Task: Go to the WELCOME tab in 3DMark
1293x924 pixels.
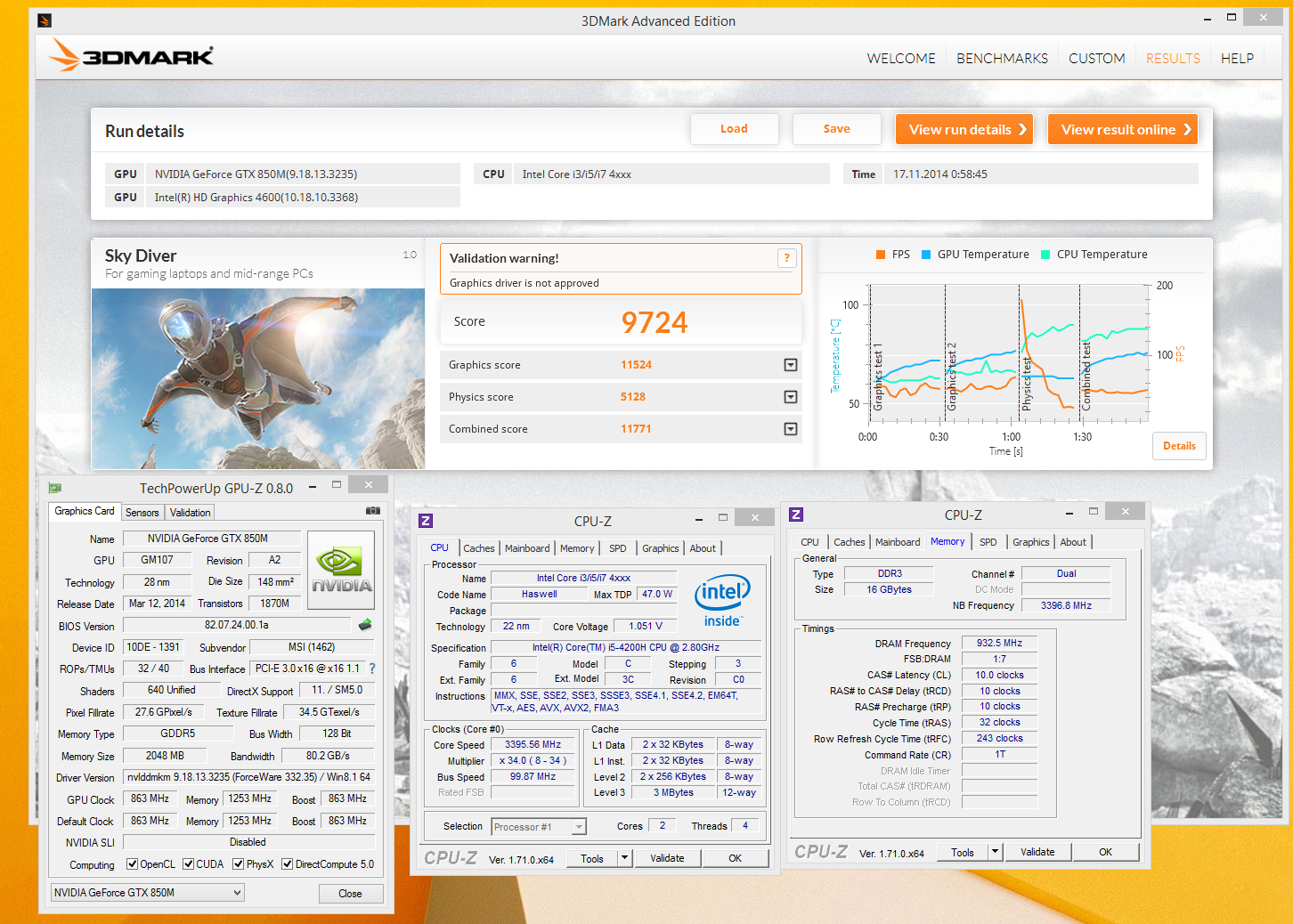Action: tap(901, 59)
